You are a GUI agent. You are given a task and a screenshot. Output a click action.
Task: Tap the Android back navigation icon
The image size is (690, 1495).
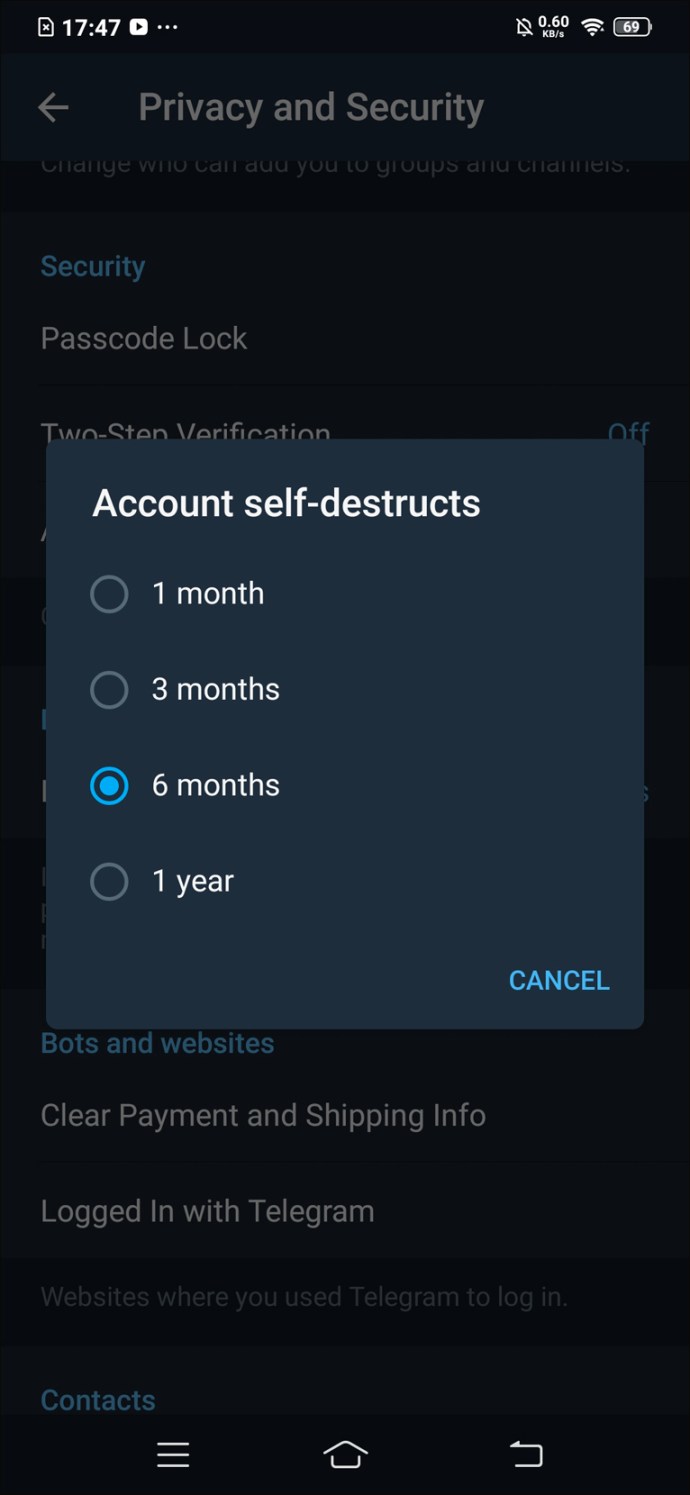pyautogui.click(x=526, y=1454)
